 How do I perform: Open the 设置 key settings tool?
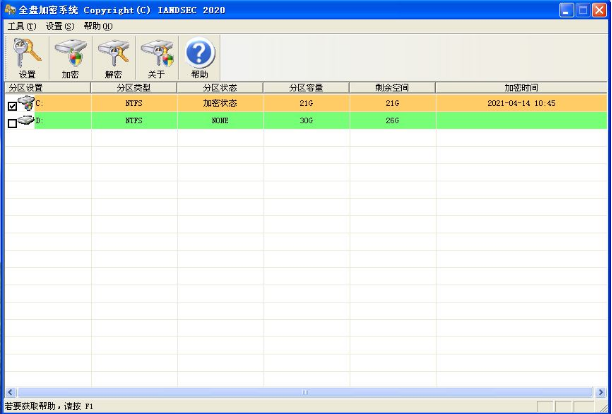coord(27,58)
